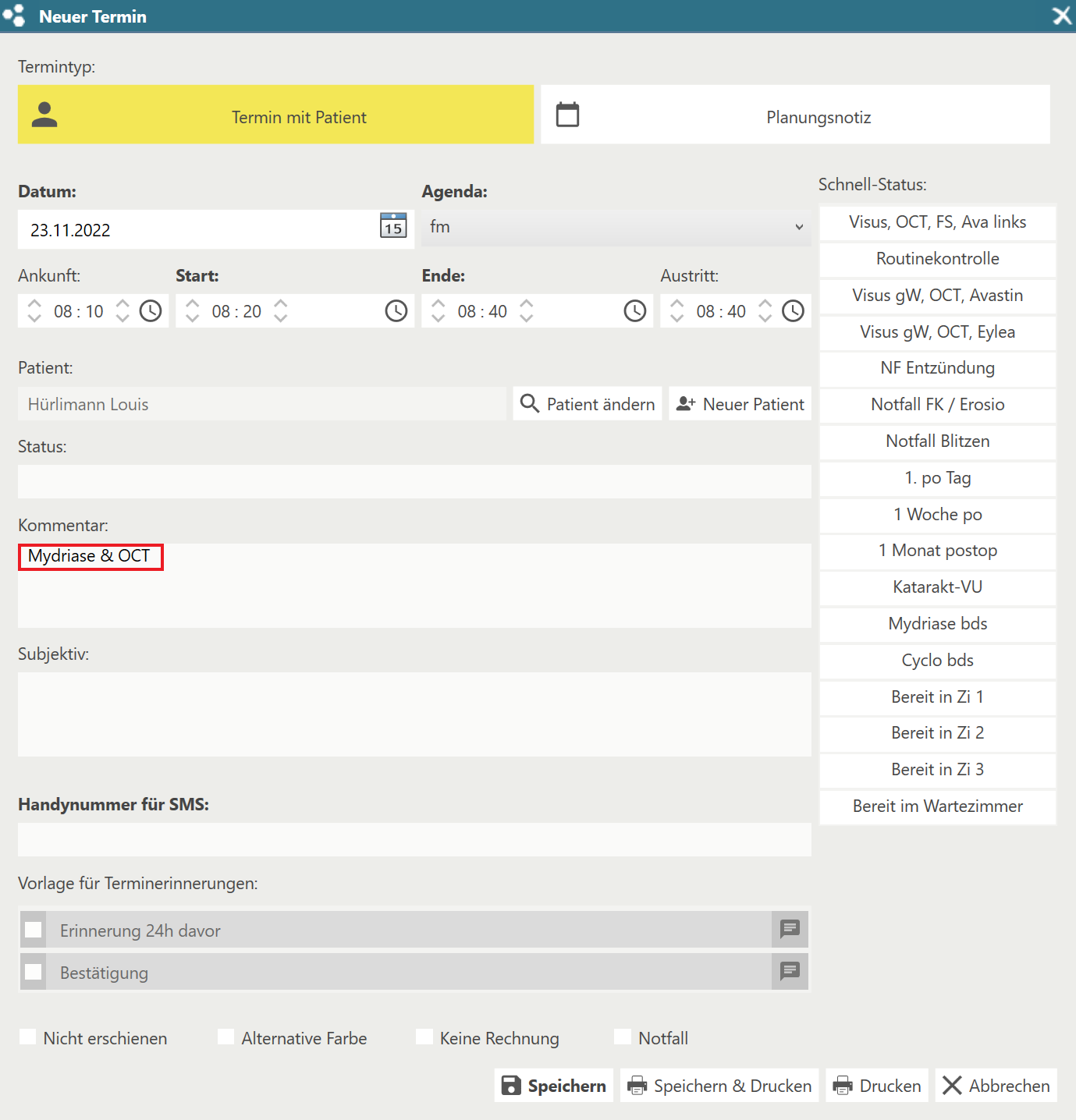1076x1120 pixels.
Task: Decrease the Ende minutes with down arrow
Action: click(527, 318)
